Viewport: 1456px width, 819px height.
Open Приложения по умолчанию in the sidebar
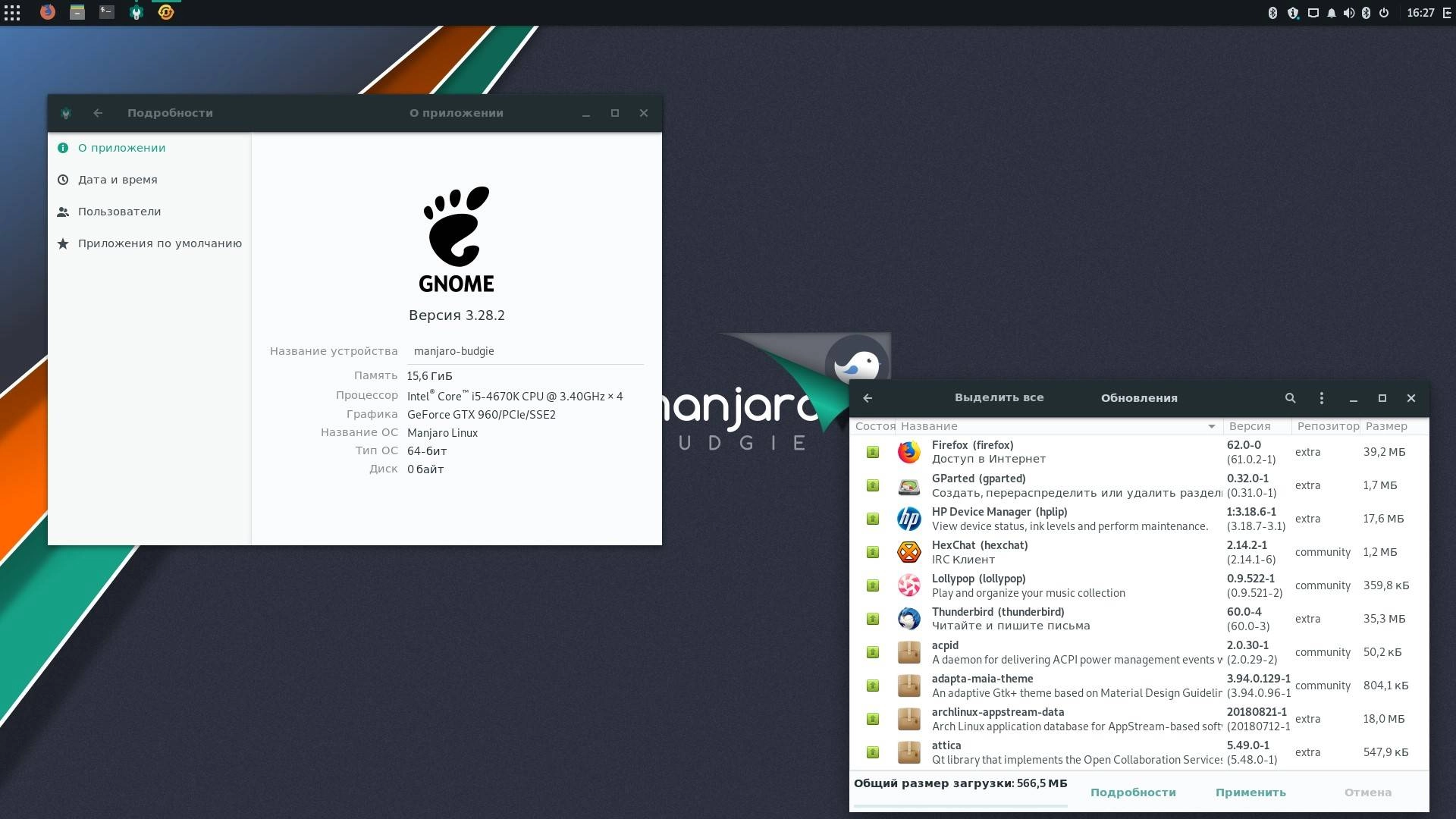coord(149,243)
